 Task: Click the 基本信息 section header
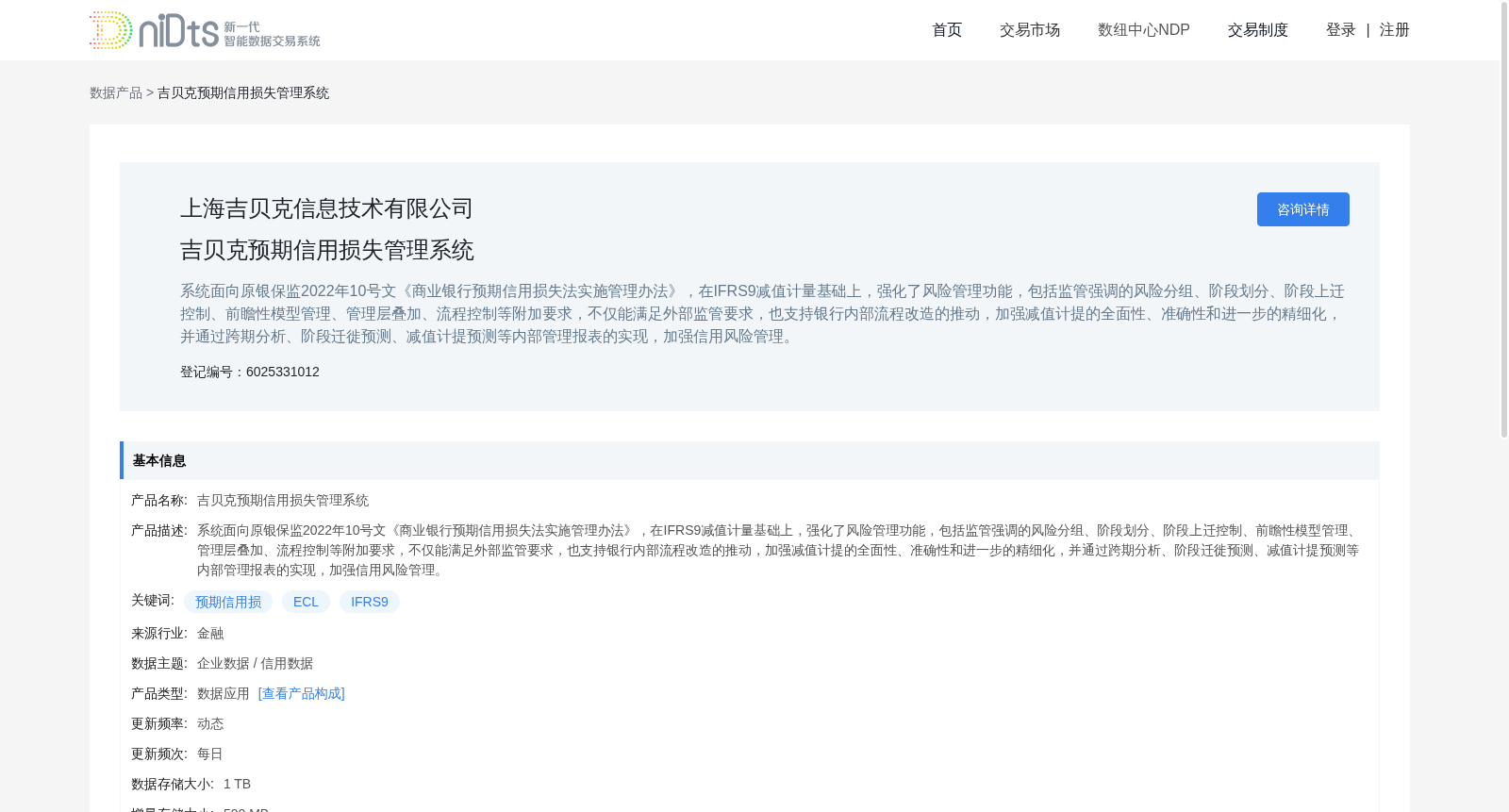750,460
